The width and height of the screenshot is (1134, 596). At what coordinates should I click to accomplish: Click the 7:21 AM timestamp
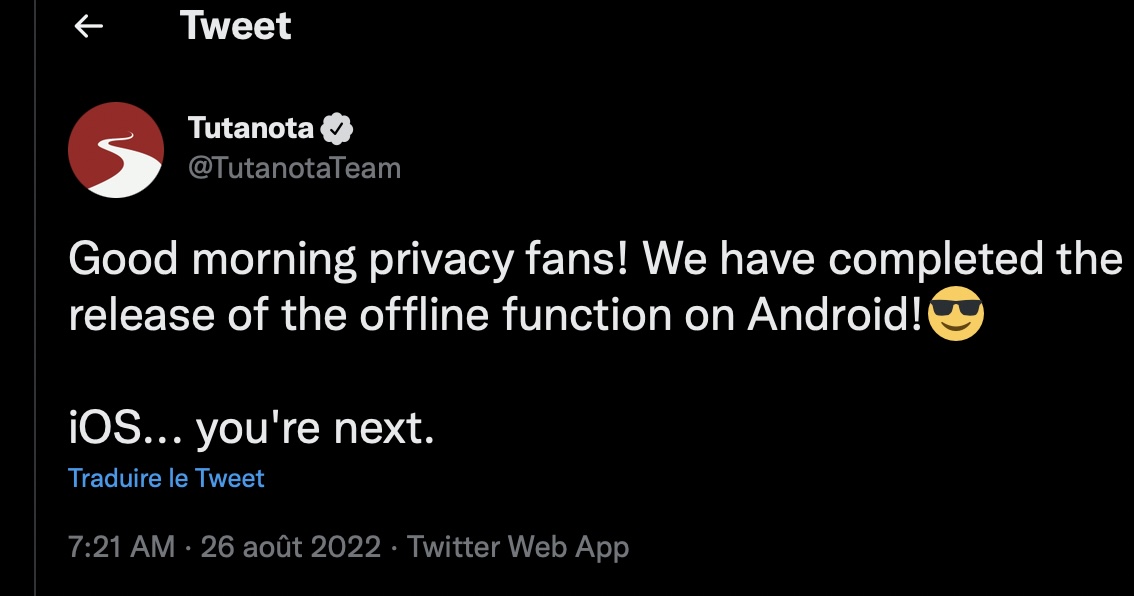tap(122, 547)
